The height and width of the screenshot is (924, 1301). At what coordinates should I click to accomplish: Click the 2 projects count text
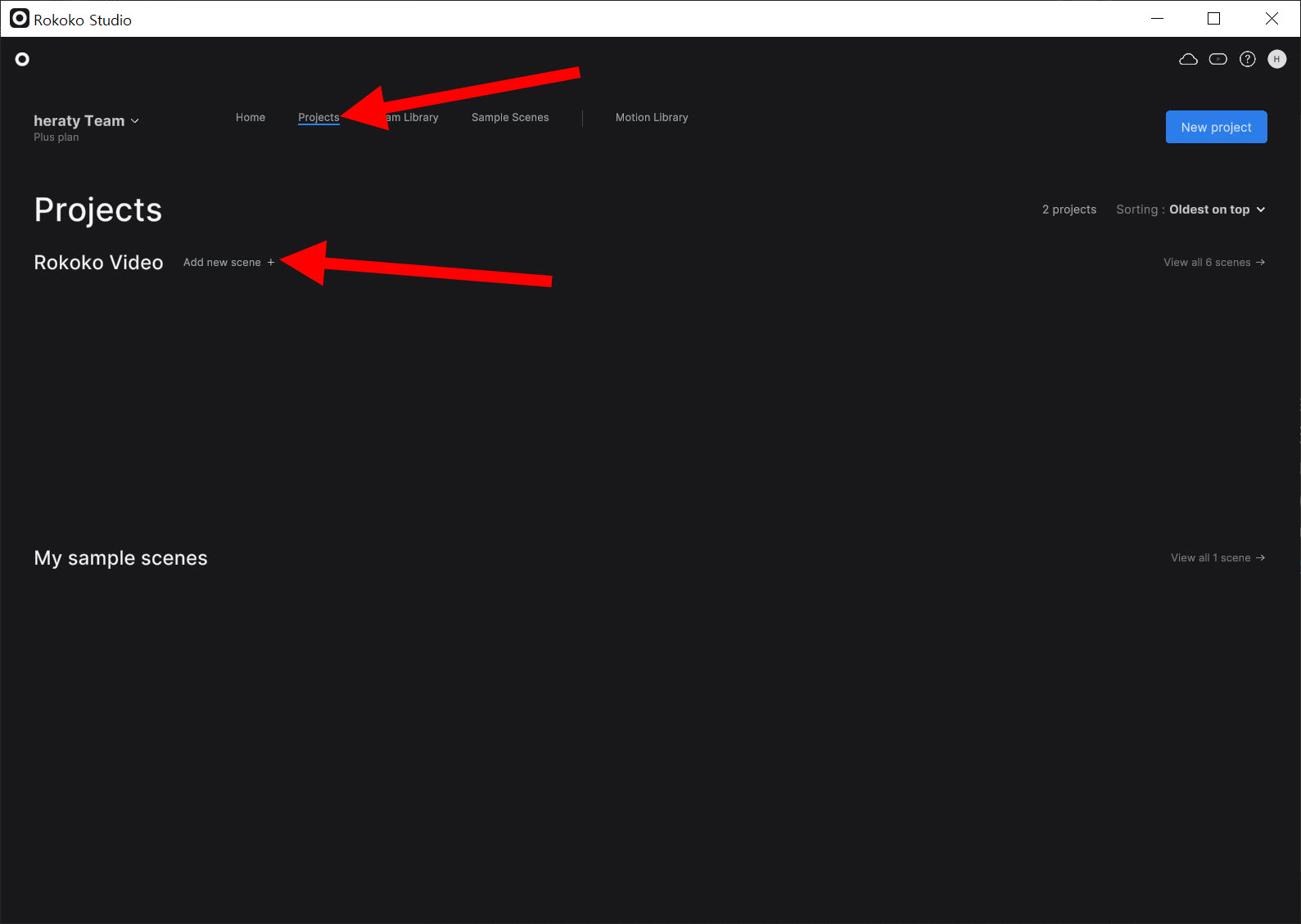tap(1069, 210)
